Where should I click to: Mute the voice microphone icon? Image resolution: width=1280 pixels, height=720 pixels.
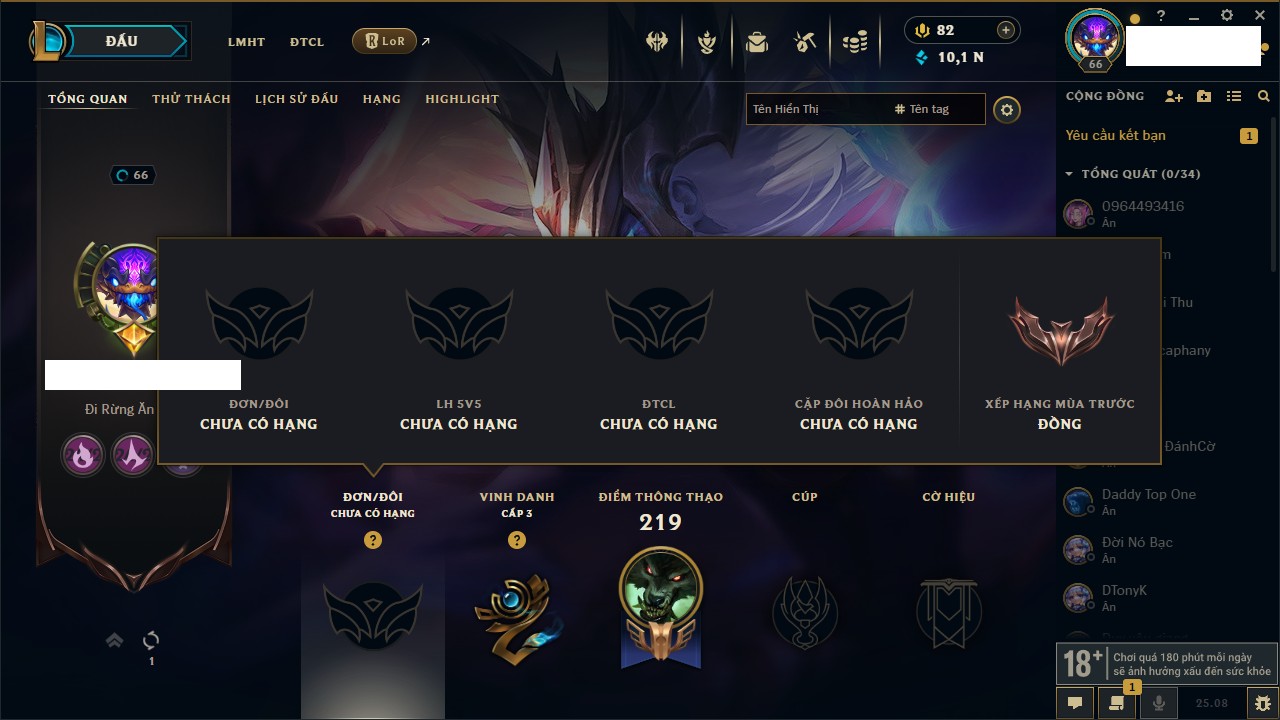pos(1159,703)
